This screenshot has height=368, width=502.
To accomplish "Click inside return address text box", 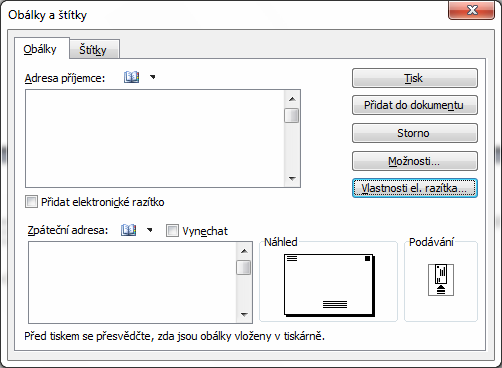I will (132, 282).
